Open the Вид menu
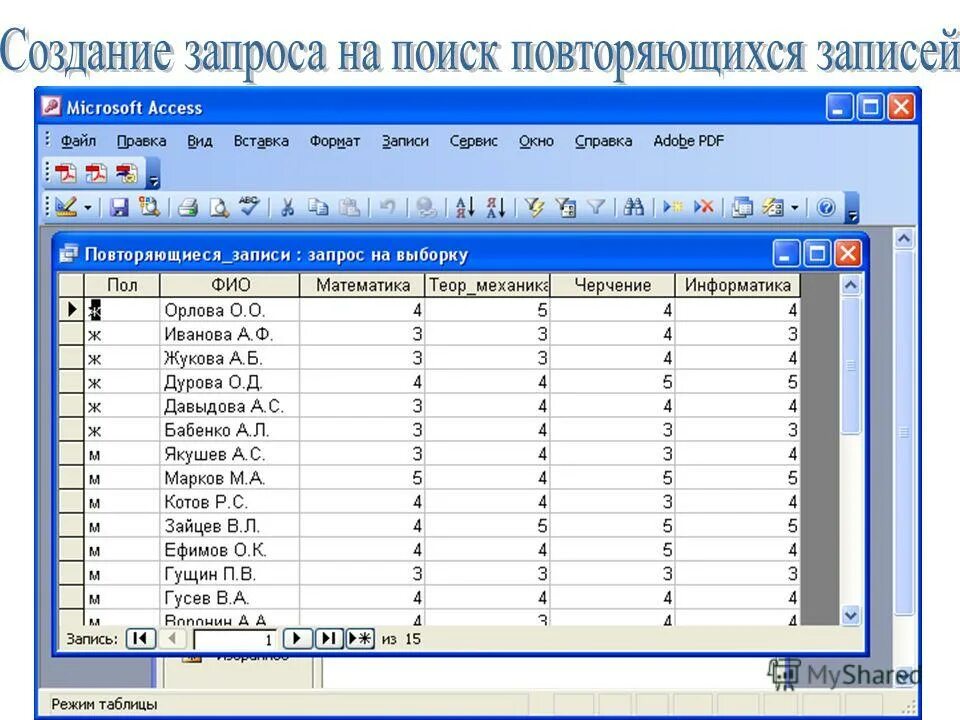This screenshot has height=720, width=960. click(200, 141)
